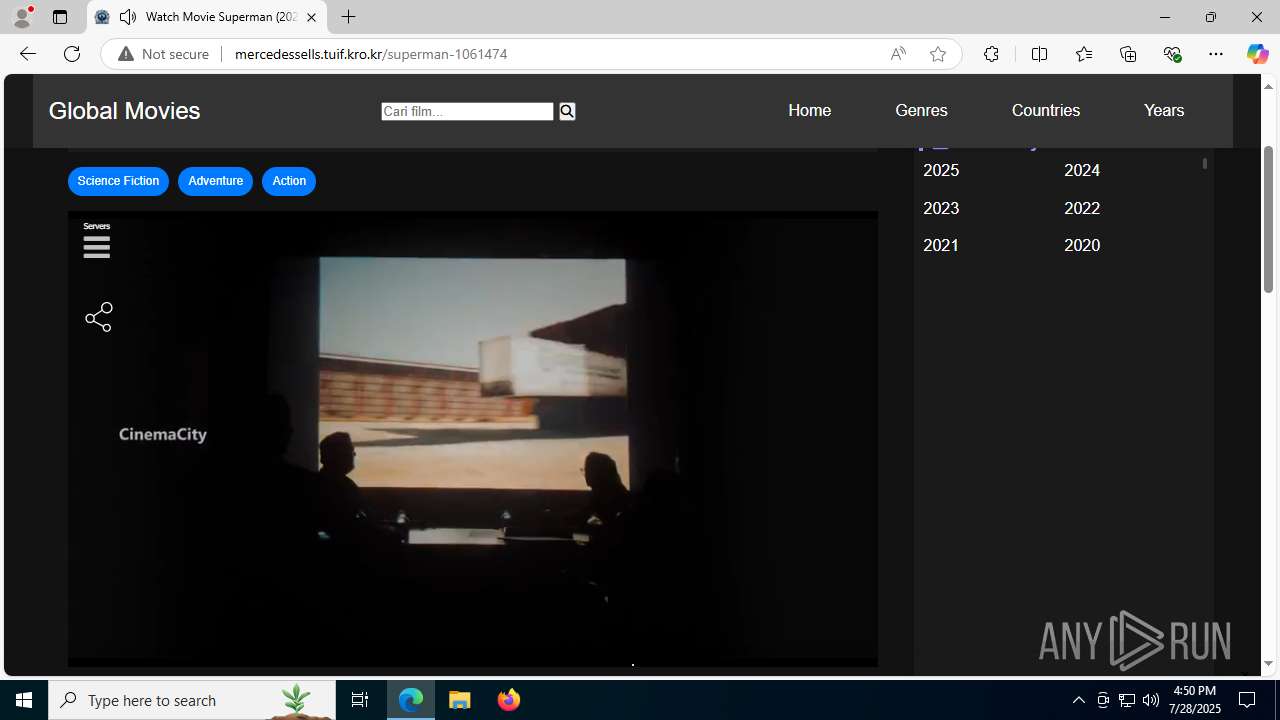Open the Extensions menu
Screen dimensions: 1280x720
pos(991,54)
